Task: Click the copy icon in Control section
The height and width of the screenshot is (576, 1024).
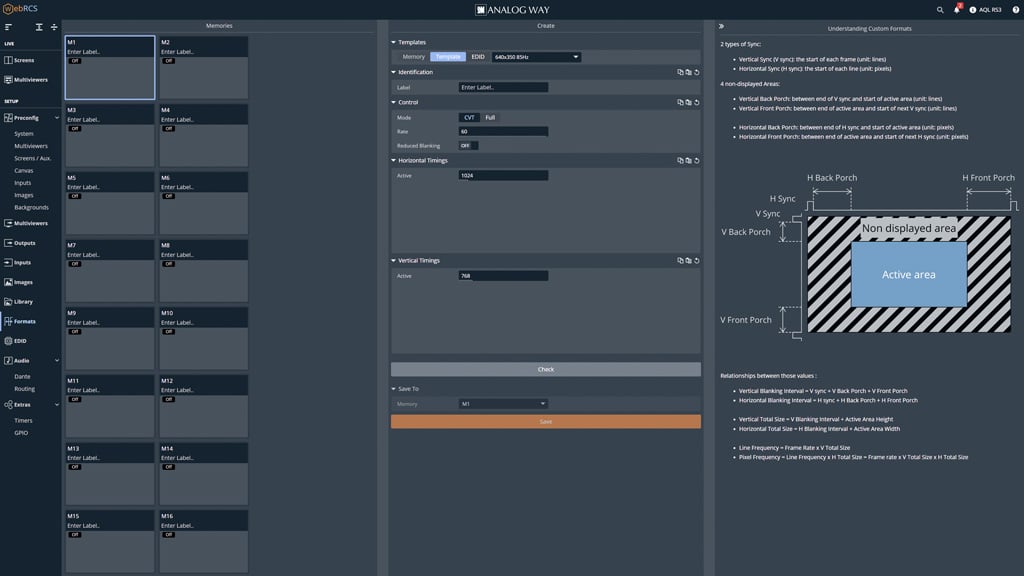Action: click(680, 102)
